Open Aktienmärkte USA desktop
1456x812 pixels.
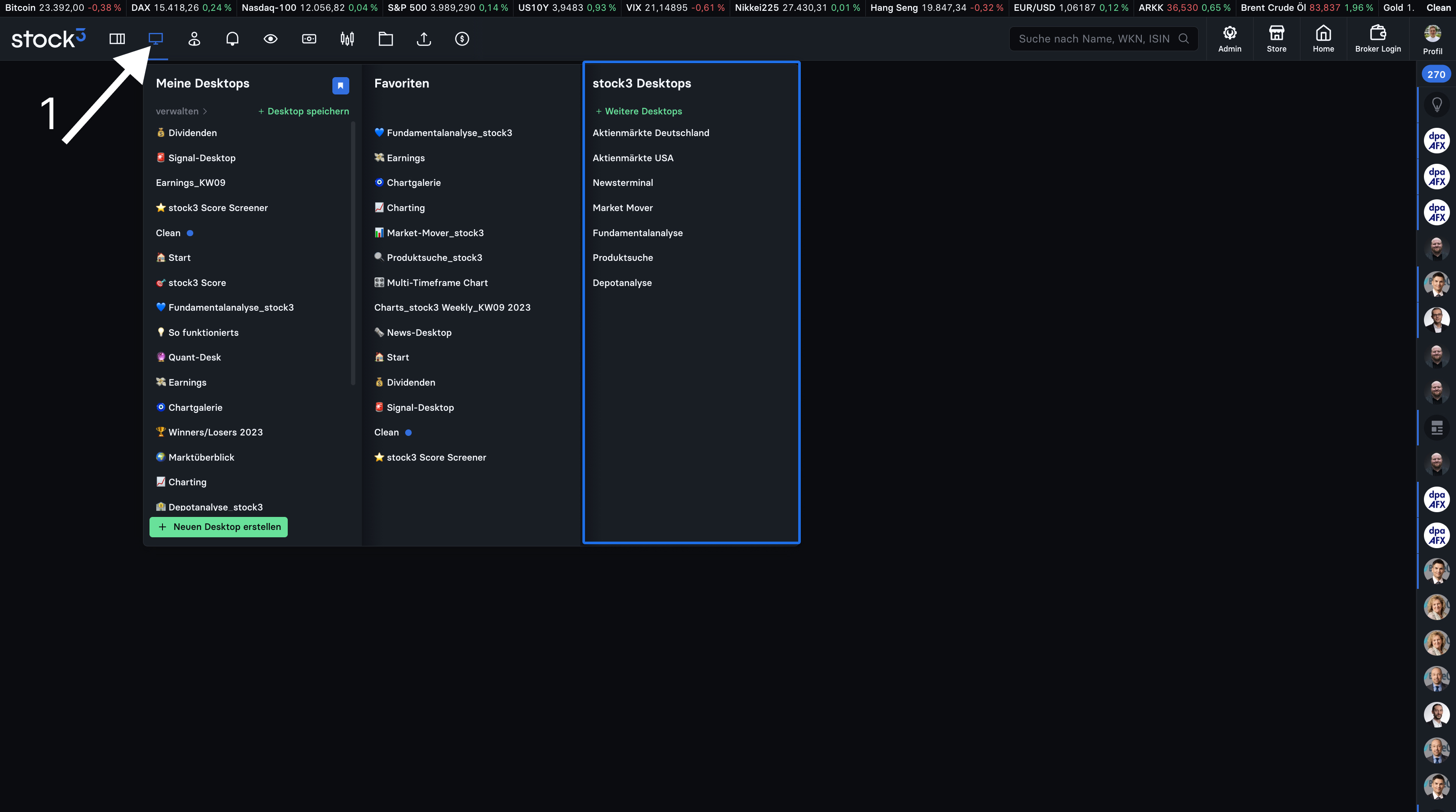click(x=633, y=158)
